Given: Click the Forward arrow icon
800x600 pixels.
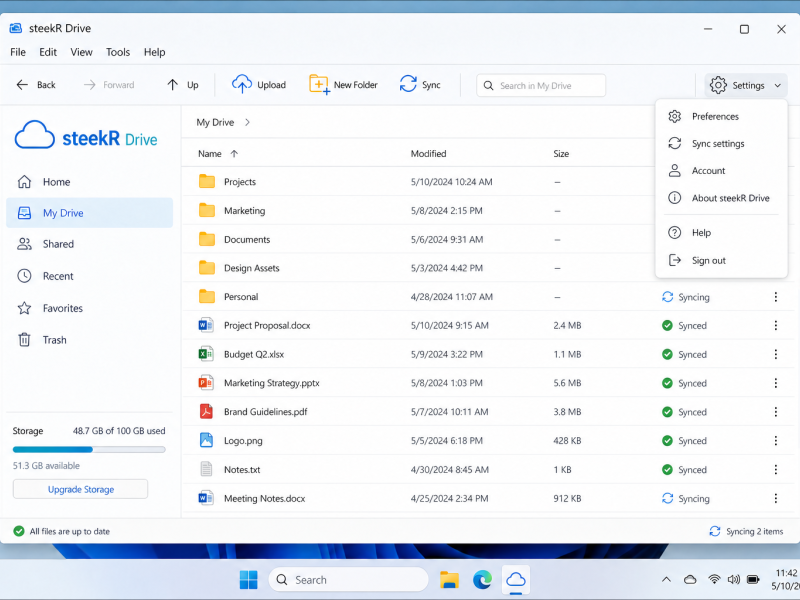Looking at the screenshot, I should pos(89,85).
